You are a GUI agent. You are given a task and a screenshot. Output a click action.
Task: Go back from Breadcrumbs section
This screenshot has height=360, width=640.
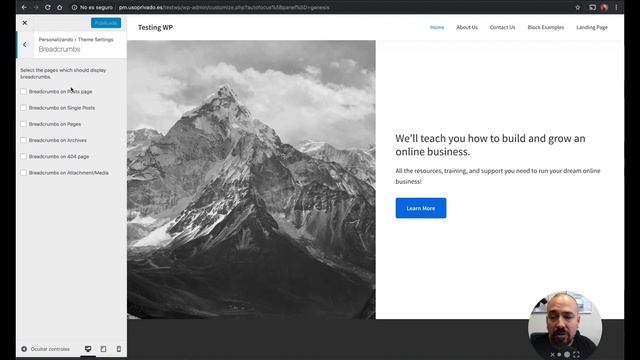pyautogui.click(x=25, y=44)
